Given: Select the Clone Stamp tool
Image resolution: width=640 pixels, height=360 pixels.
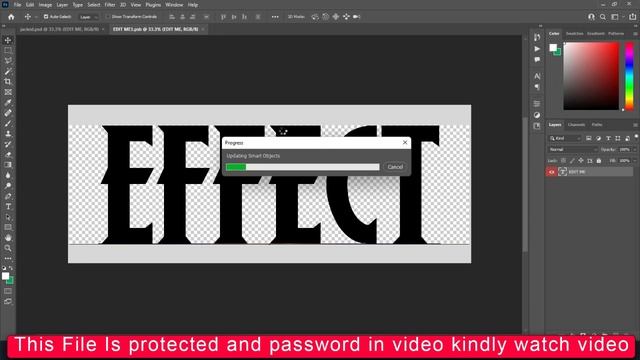Looking at the screenshot, I should (x=8, y=134).
